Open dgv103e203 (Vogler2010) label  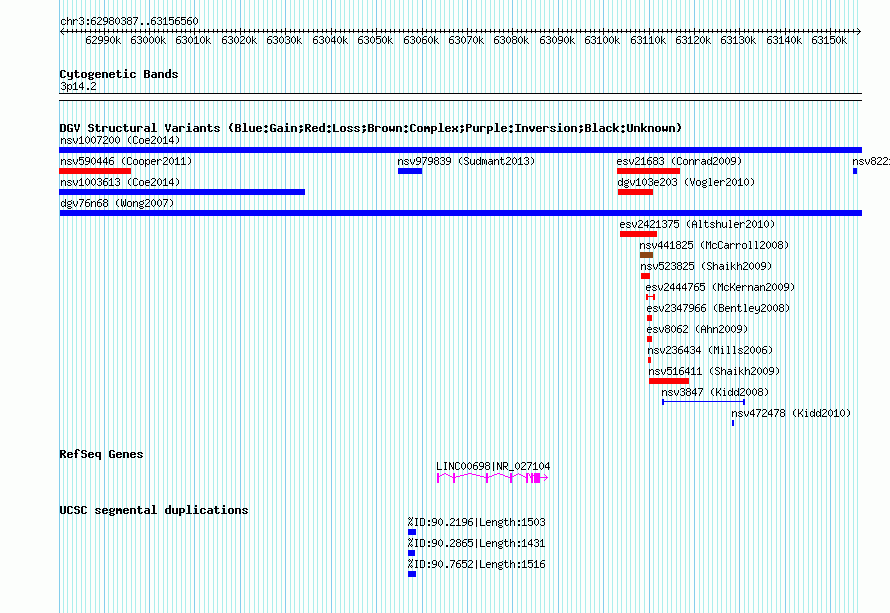[x=686, y=182]
